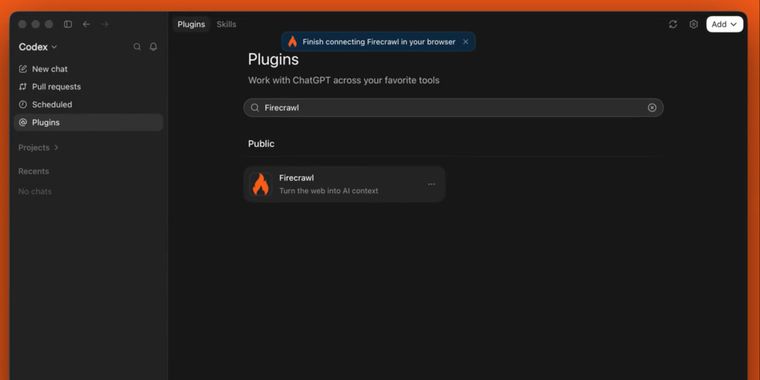This screenshot has width=760, height=380.
Task: Click the Public section heading
Action: pos(261,144)
